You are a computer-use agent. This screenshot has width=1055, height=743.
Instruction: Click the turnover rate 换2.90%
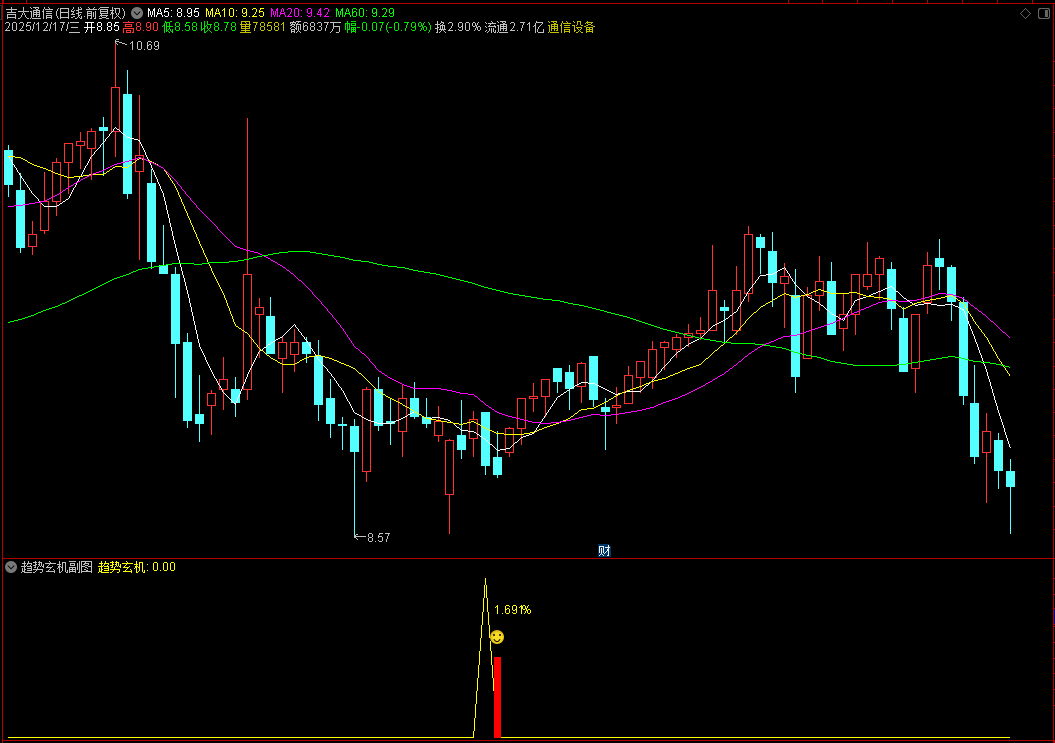tap(458, 28)
